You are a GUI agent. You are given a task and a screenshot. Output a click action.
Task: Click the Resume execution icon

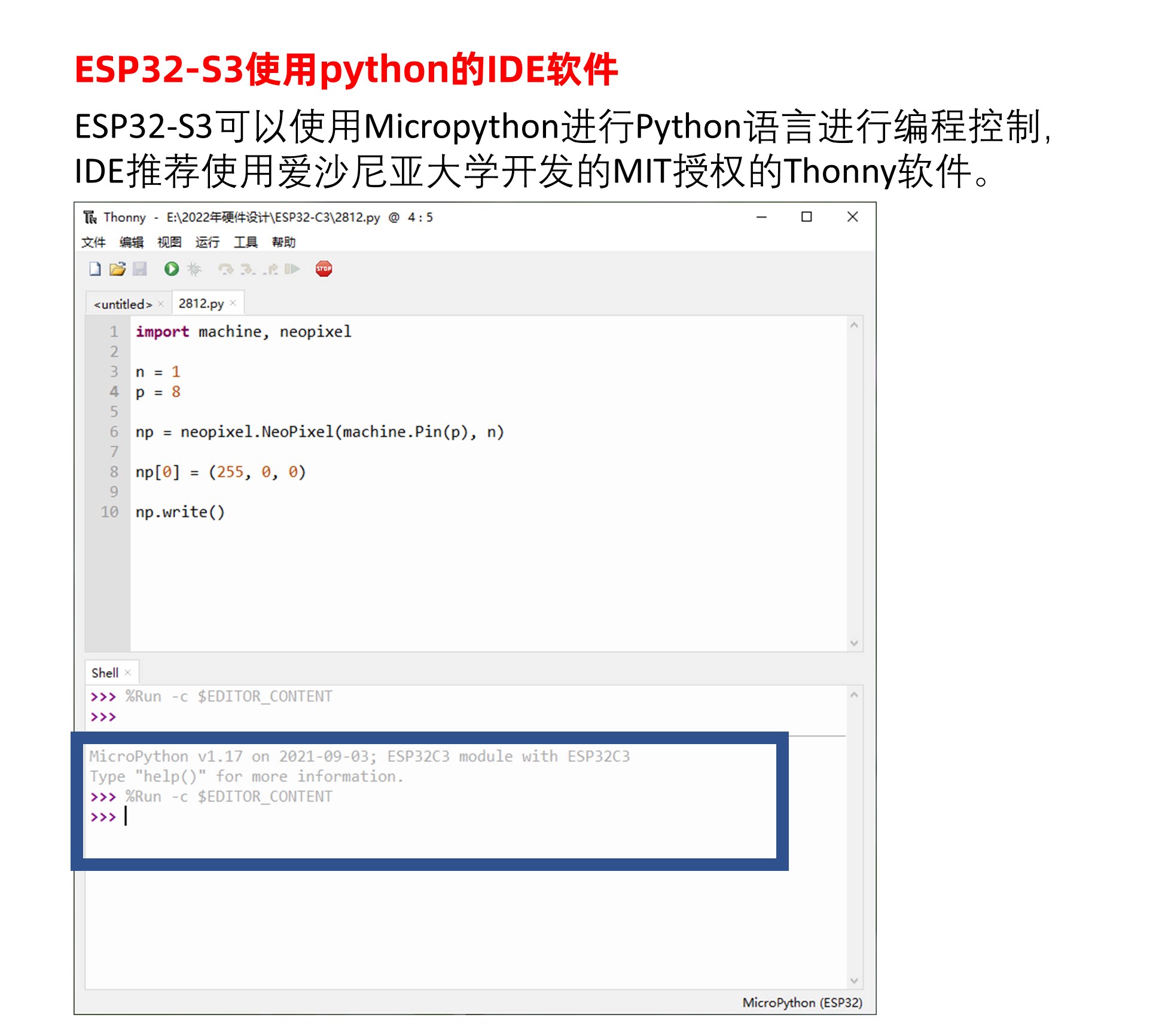292,269
